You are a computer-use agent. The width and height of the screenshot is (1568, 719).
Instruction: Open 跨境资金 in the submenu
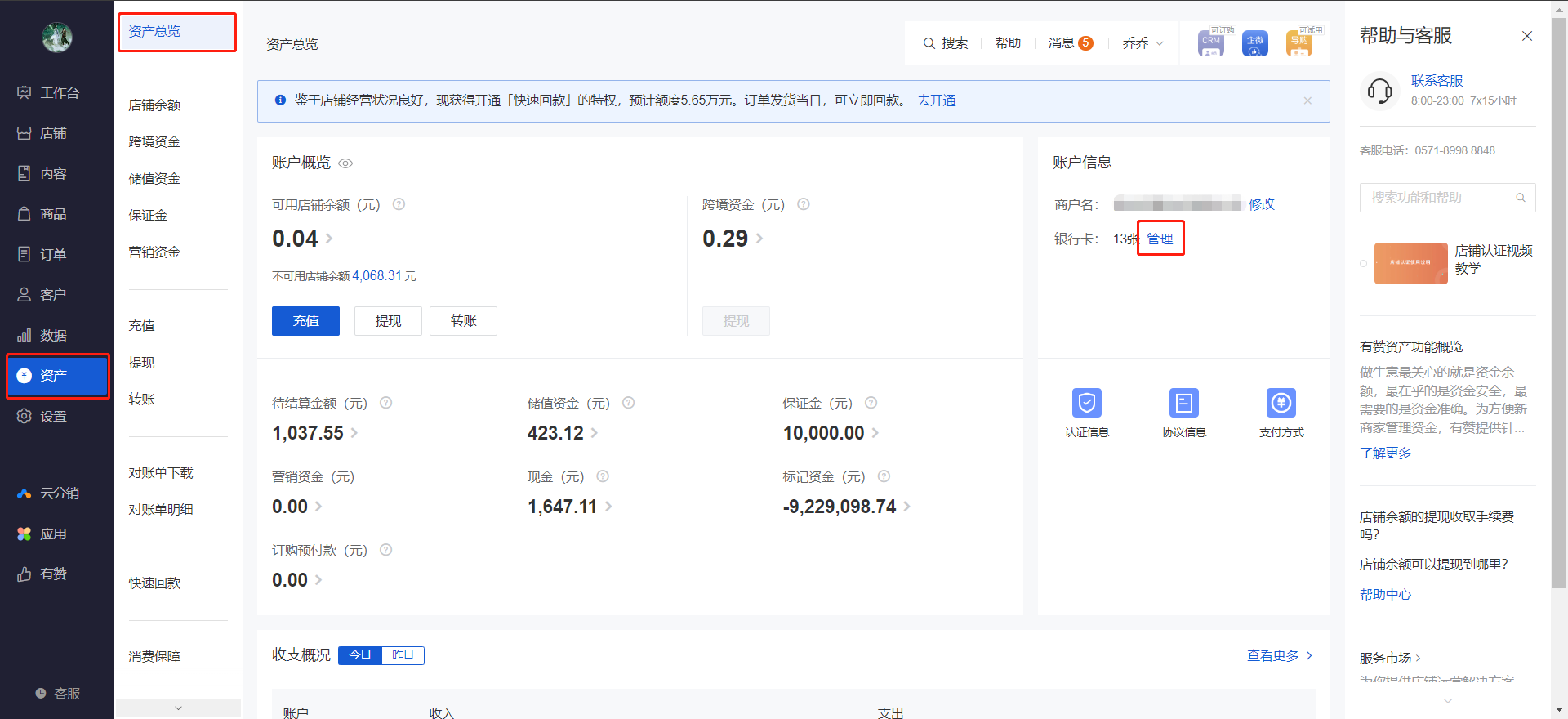[x=154, y=142]
